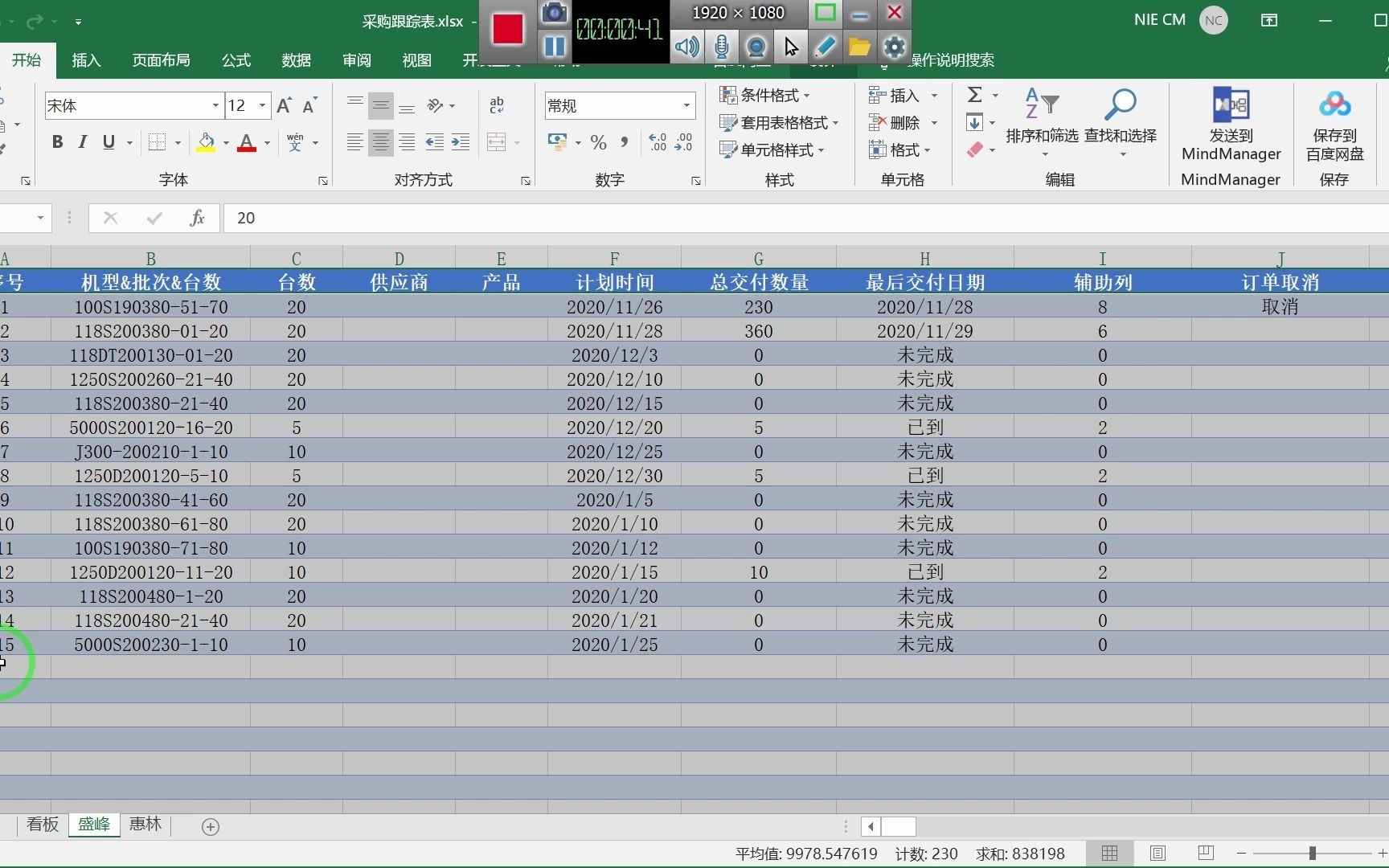
Task: Expand the Delete cells (删除) dropdown arrow
Action: tap(934, 123)
